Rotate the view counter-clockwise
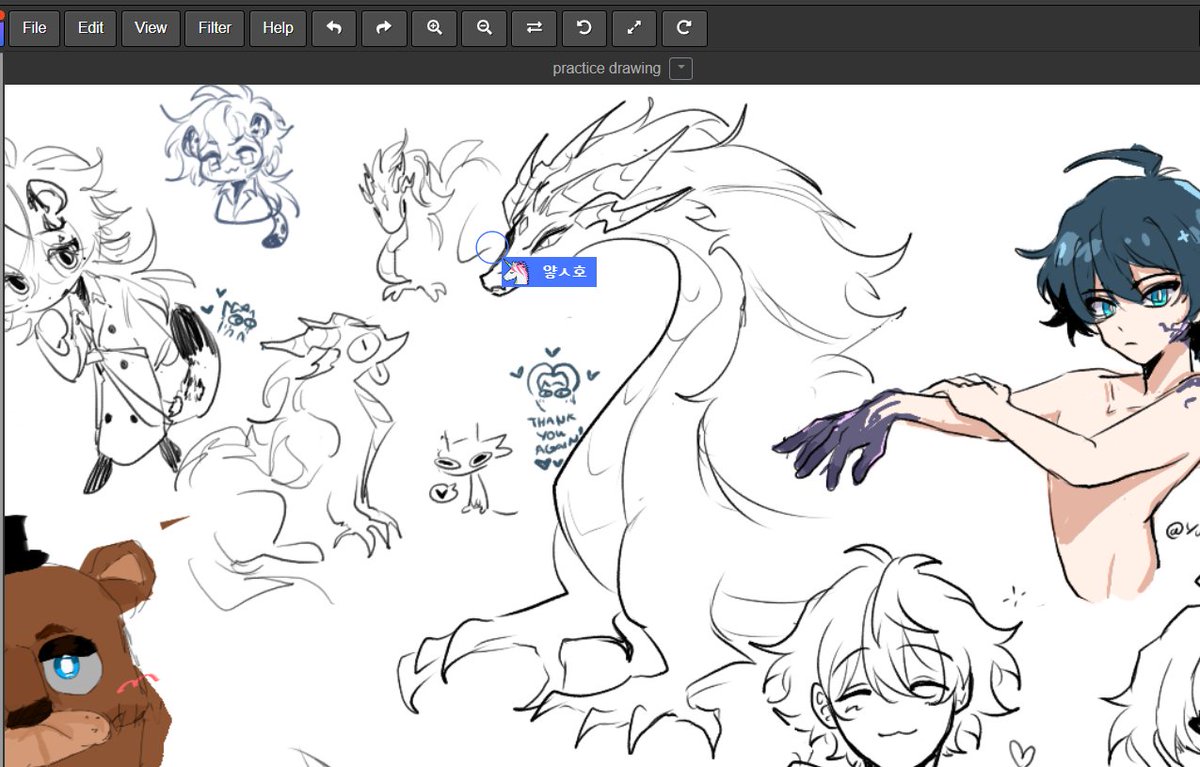1200x767 pixels. [584, 28]
